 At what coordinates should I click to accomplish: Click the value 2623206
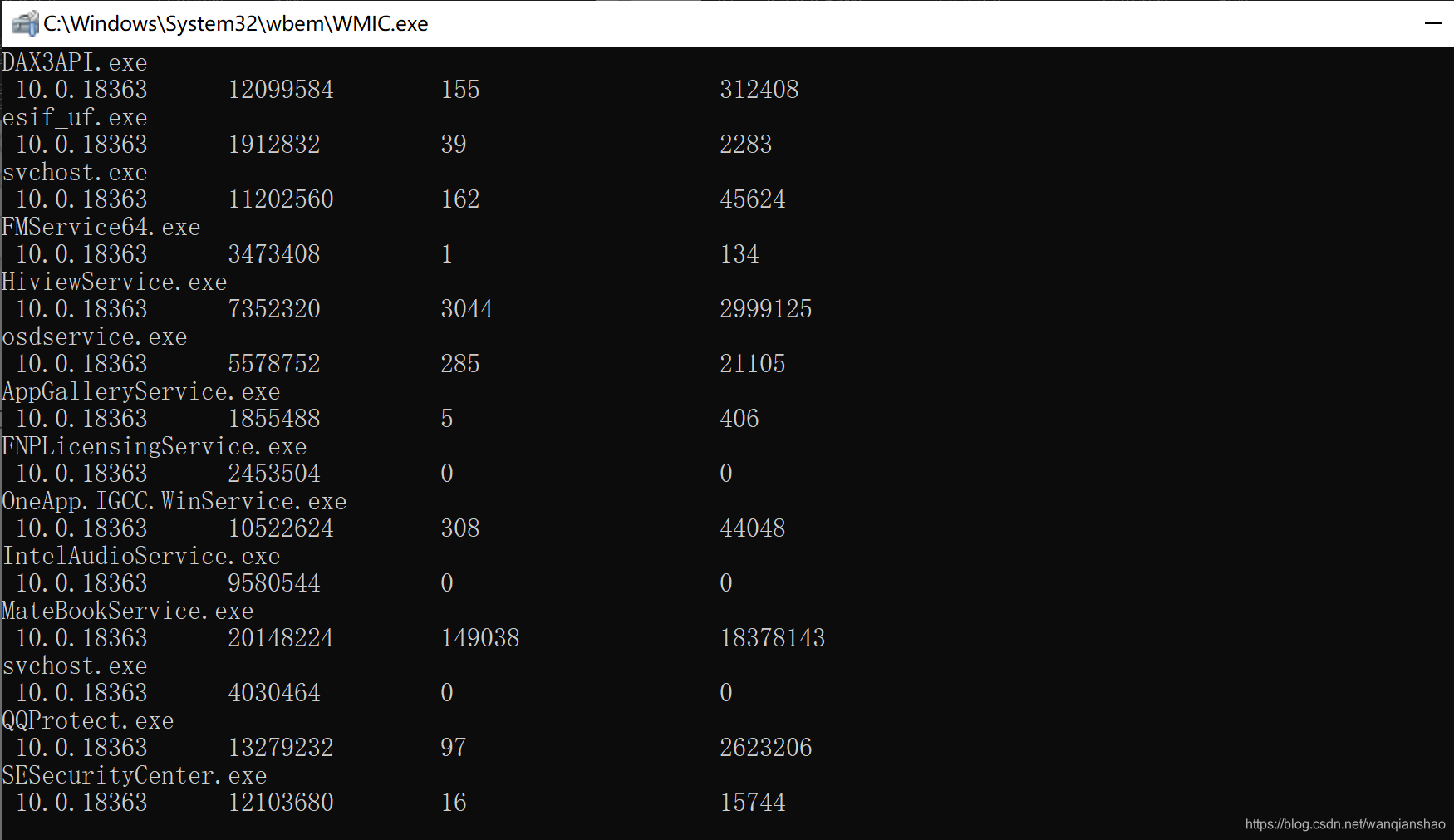(x=766, y=748)
